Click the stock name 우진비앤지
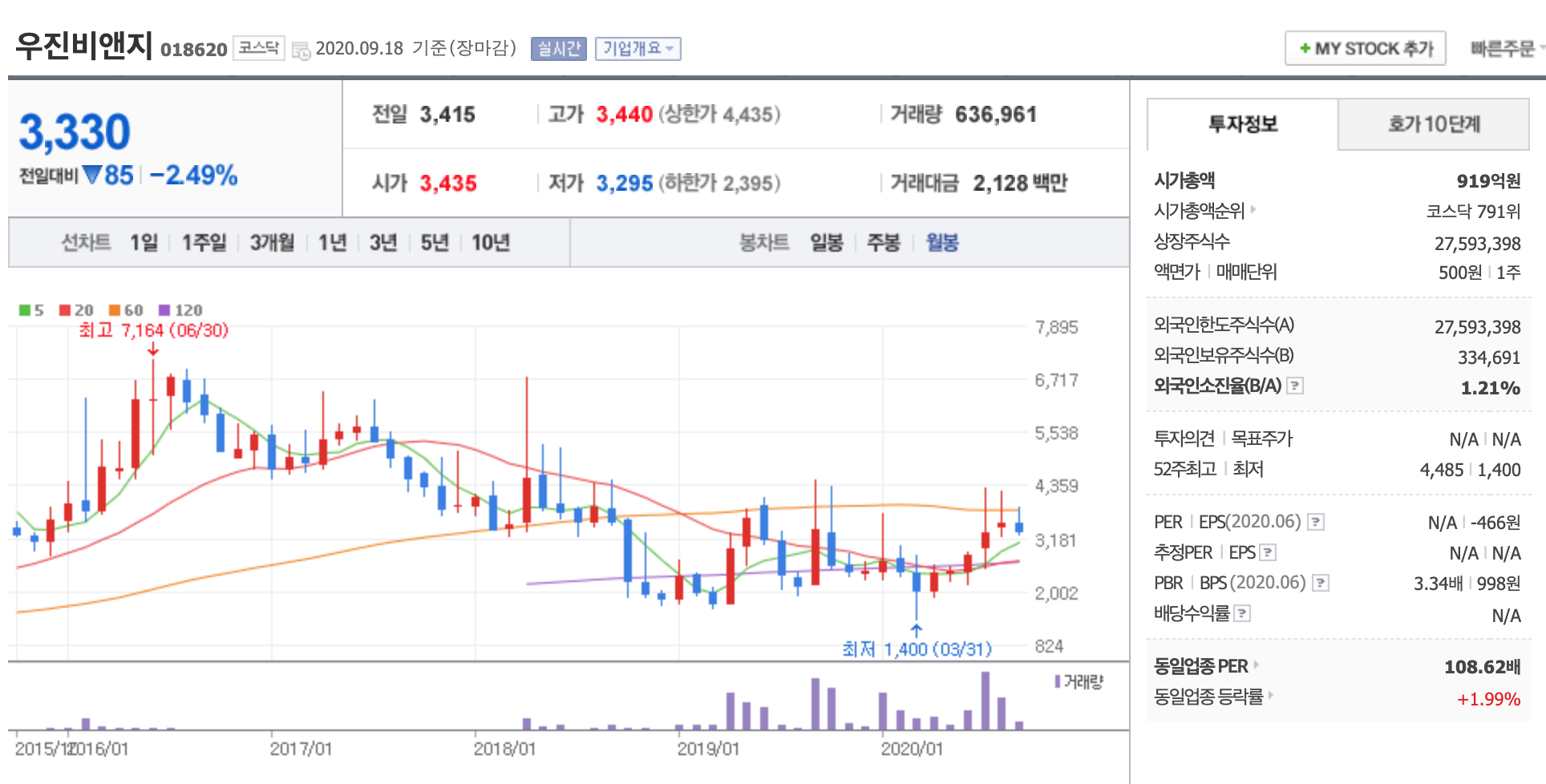The width and height of the screenshot is (1546, 784). point(83,46)
